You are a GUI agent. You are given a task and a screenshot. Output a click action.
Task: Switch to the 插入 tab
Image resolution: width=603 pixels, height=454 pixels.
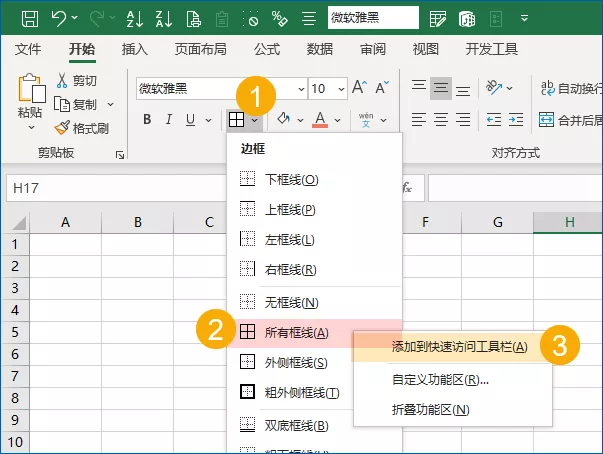click(135, 49)
